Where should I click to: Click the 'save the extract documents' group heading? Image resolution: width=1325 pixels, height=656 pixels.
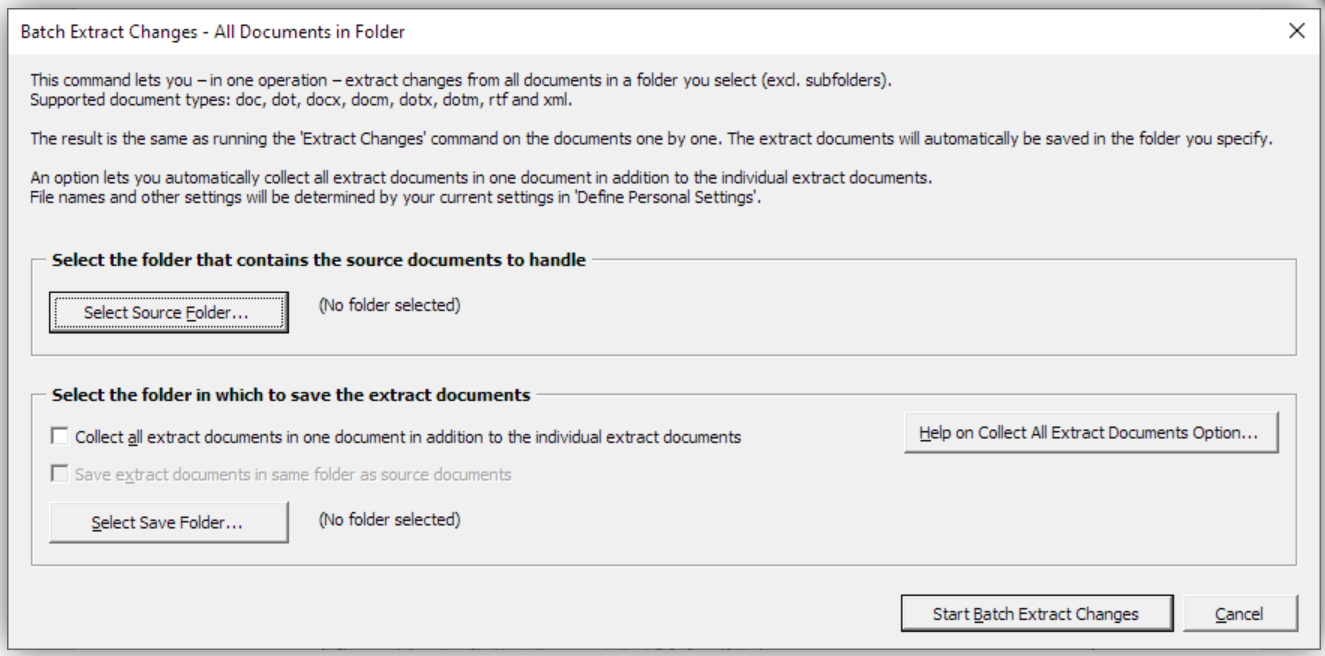[x=290, y=395]
